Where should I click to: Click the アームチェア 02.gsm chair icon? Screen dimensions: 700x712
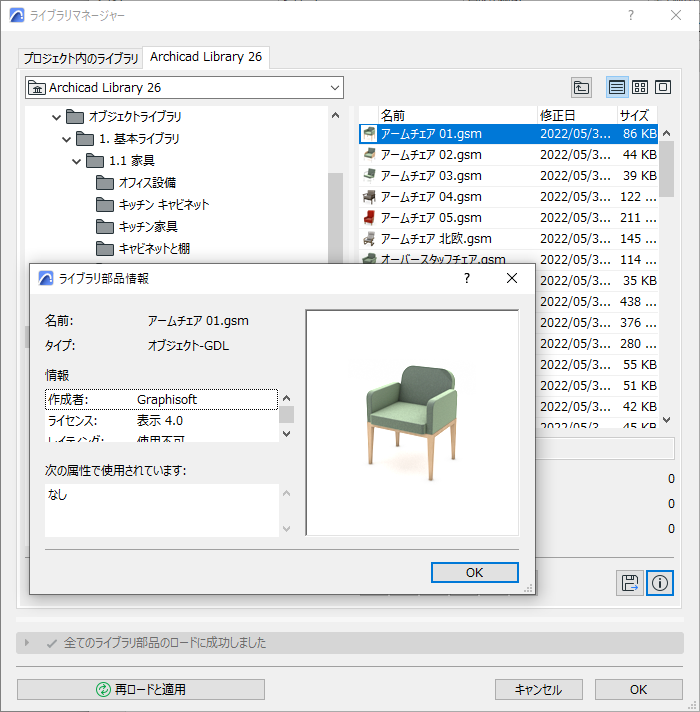tap(370, 155)
